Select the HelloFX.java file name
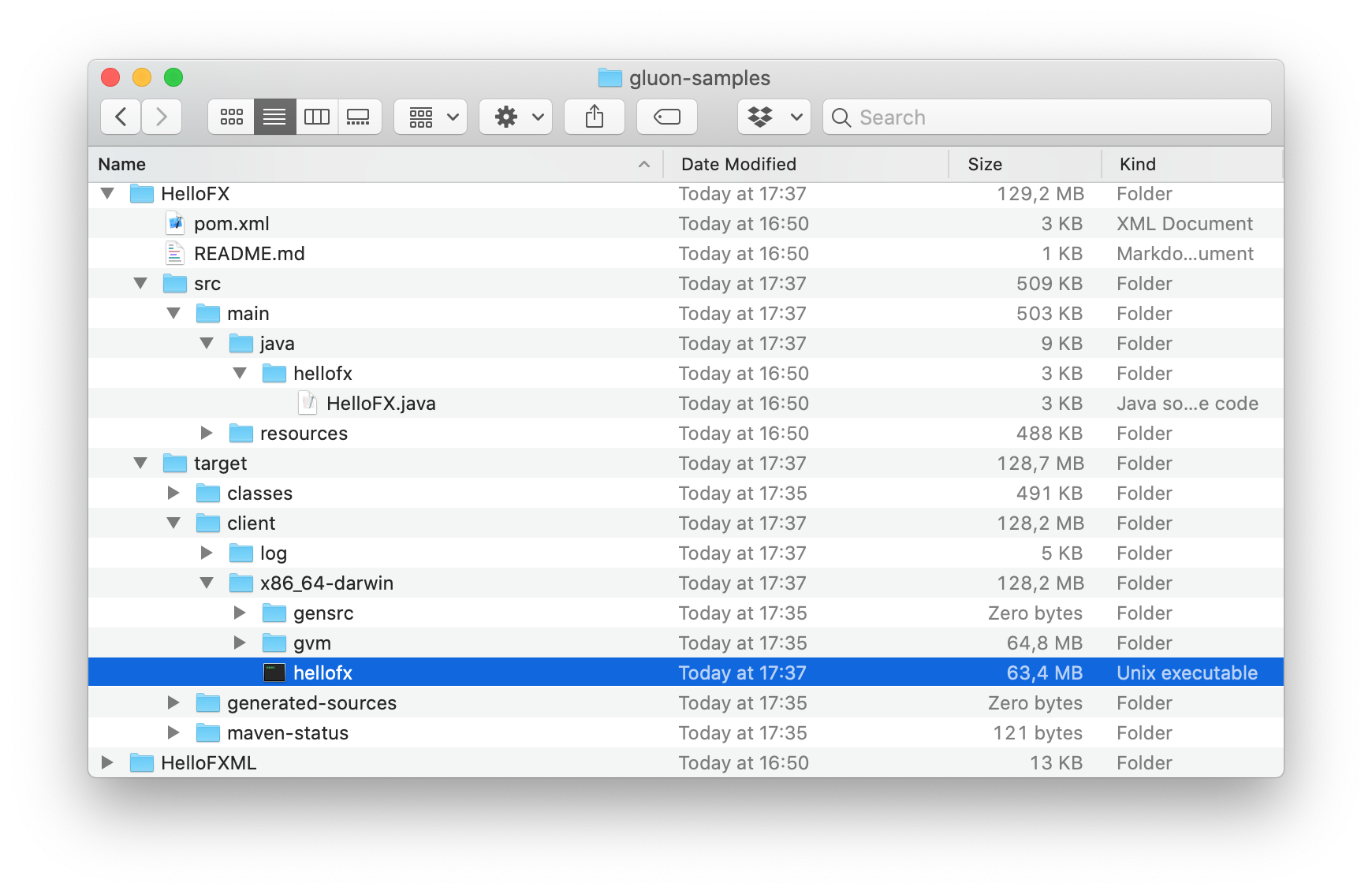This screenshot has width=1372, height=894. tap(381, 404)
